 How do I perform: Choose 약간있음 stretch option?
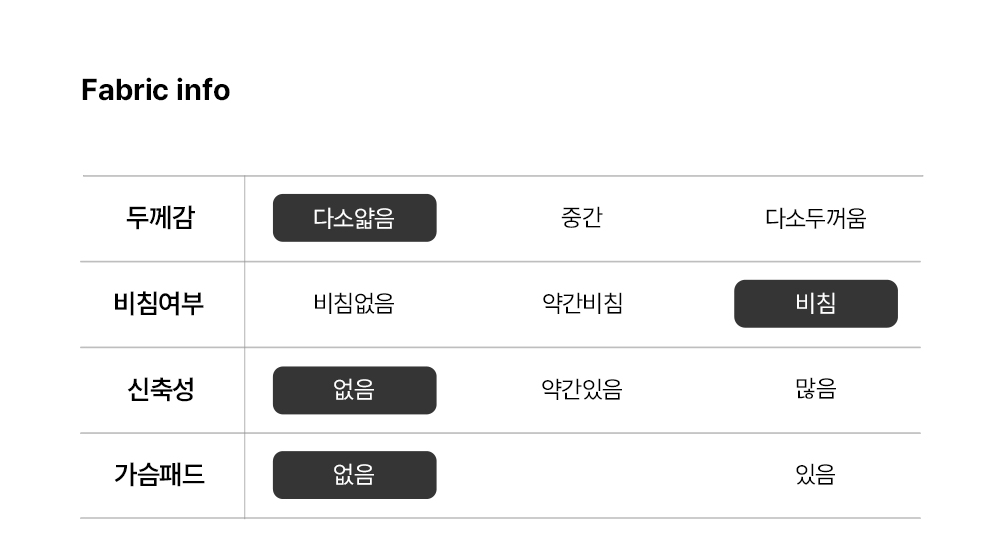(x=581, y=390)
